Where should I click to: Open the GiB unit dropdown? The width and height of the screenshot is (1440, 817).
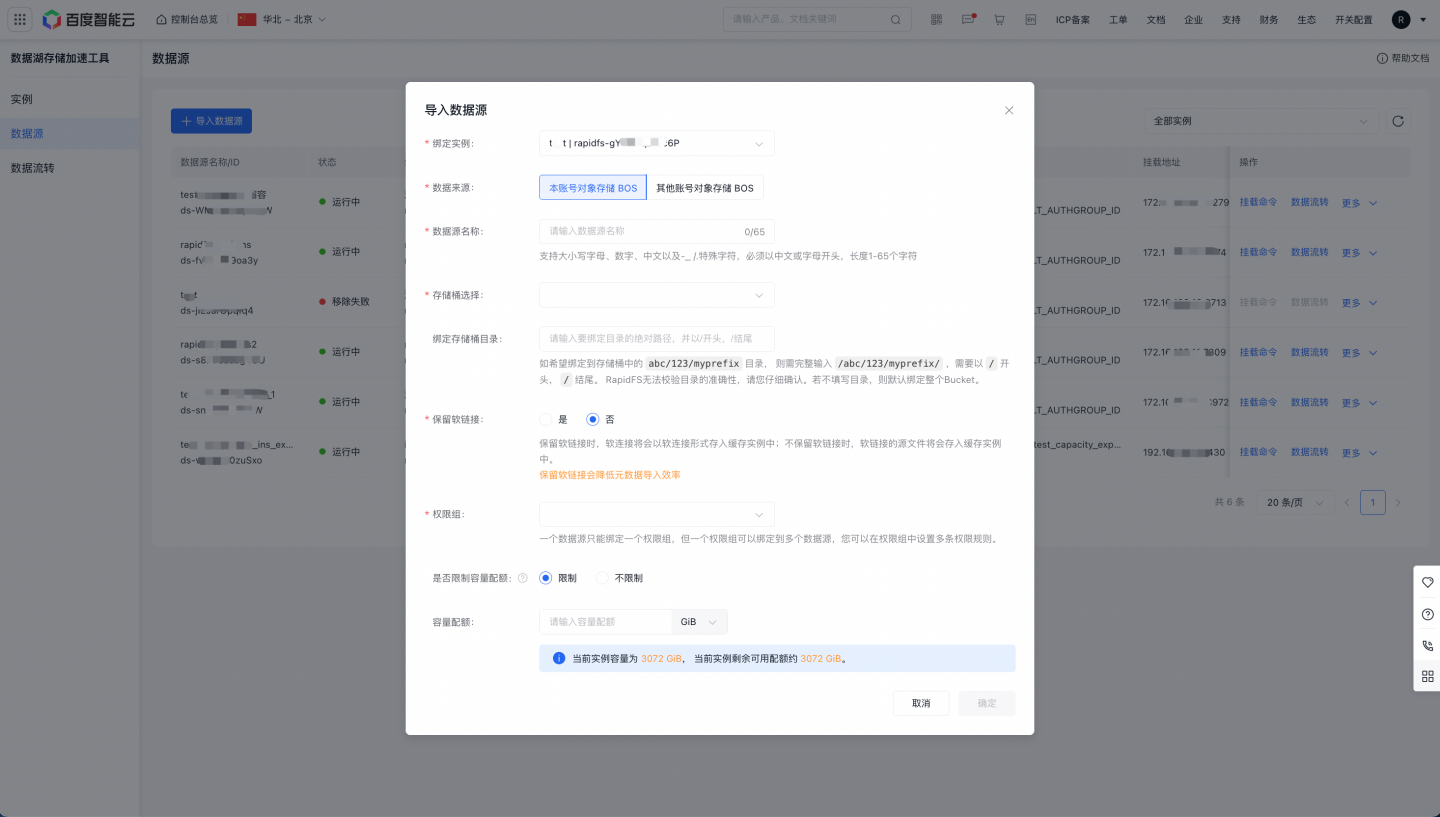coord(699,622)
